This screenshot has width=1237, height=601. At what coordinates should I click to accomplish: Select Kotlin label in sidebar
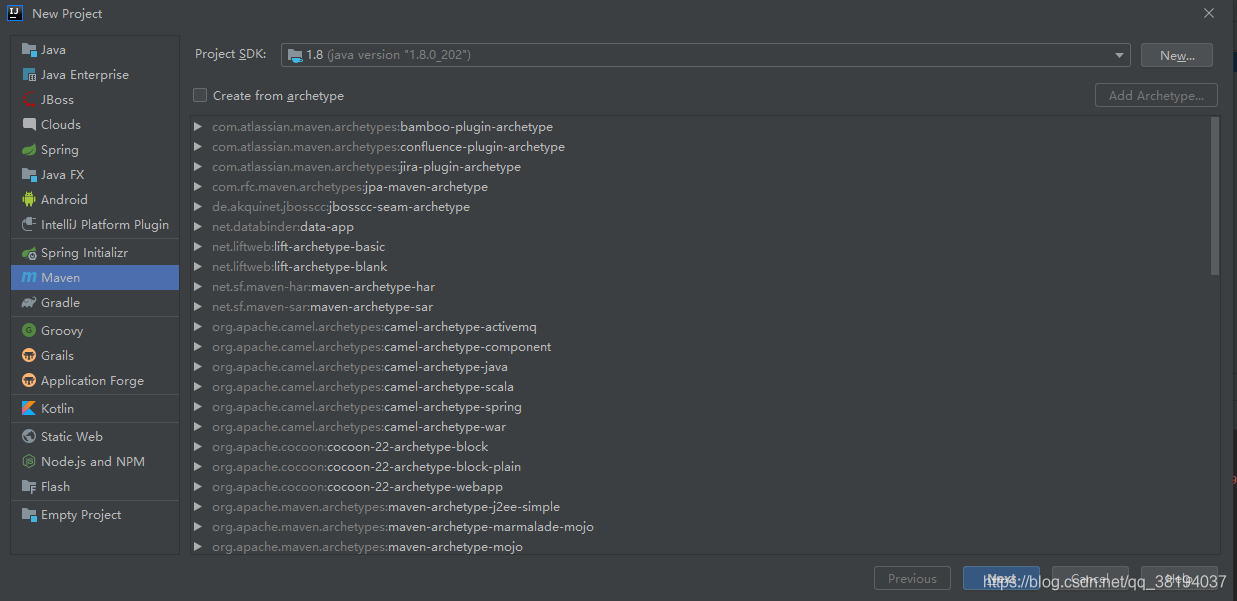pyautogui.click(x=57, y=409)
